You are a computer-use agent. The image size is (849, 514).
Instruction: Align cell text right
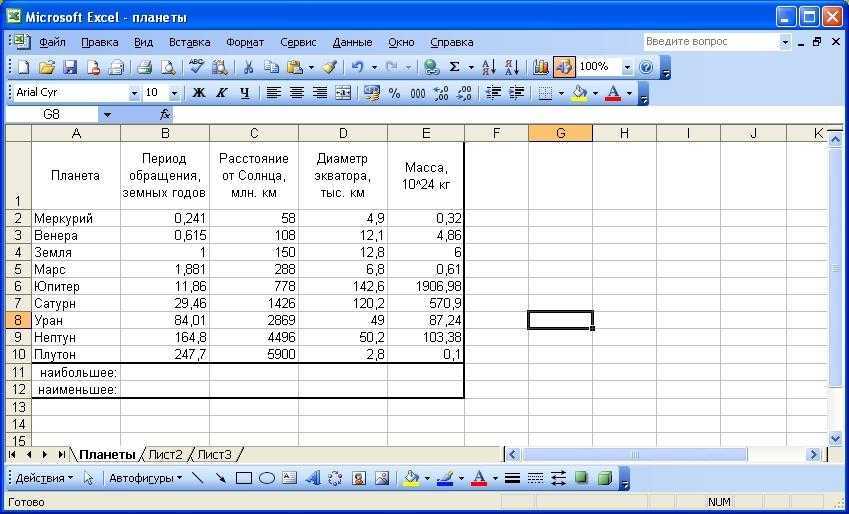(x=320, y=93)
